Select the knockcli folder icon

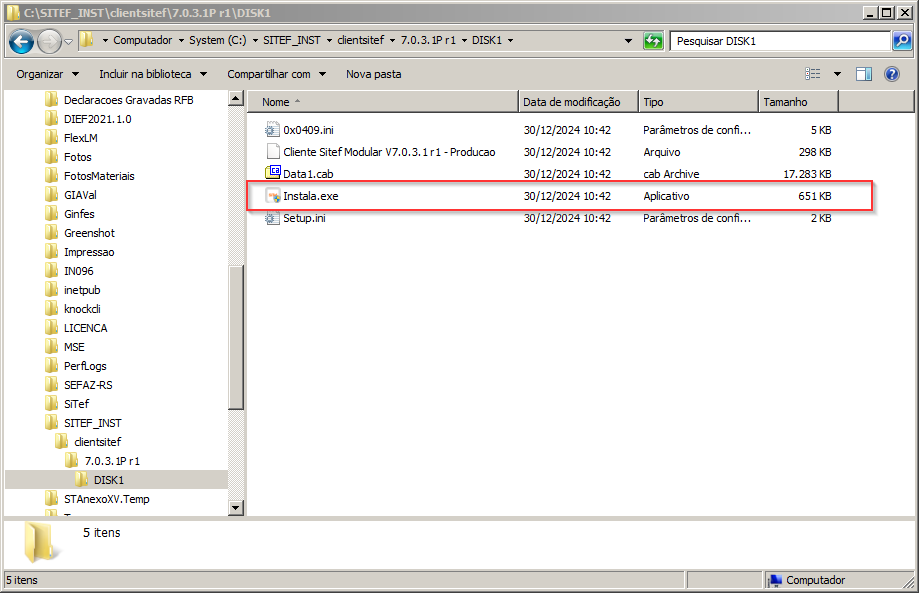click(x=52, y=309)
